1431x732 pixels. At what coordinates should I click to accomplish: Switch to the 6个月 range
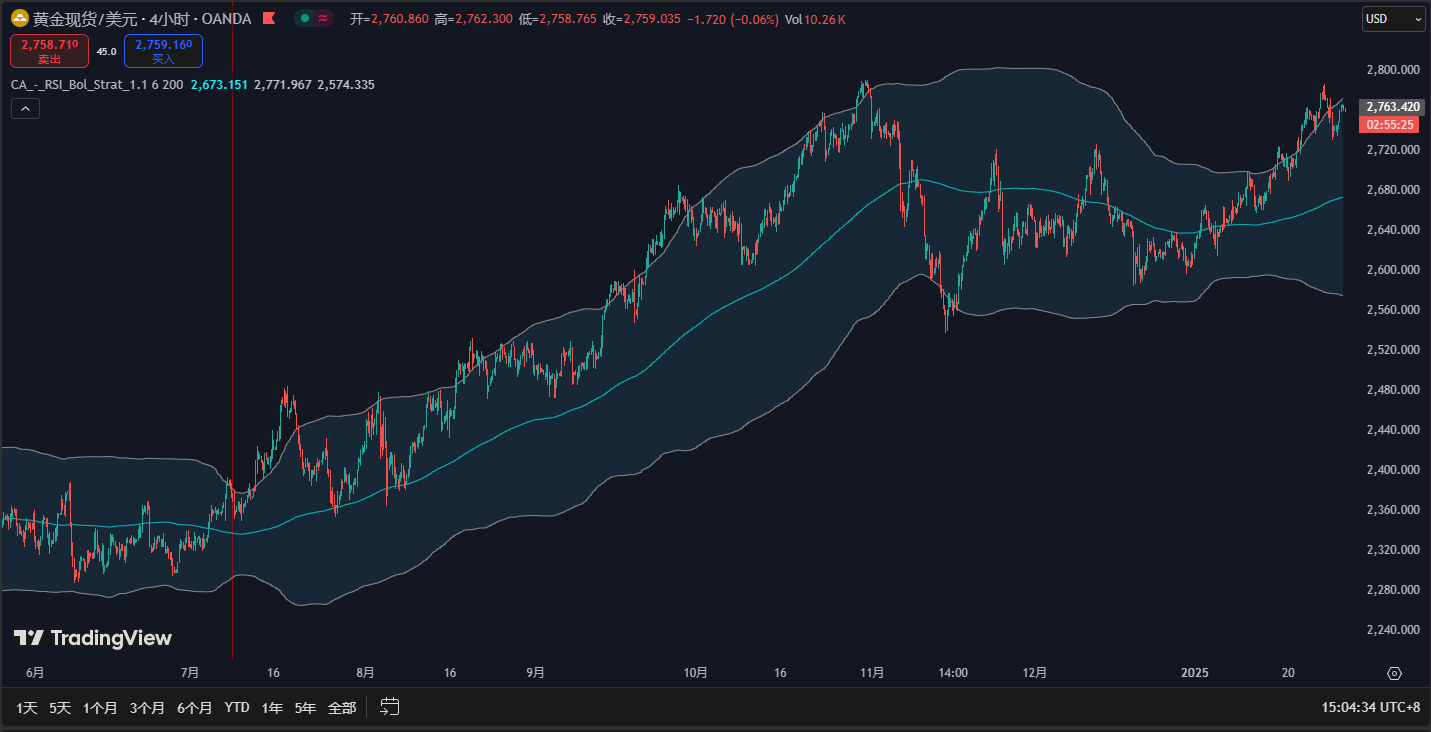coord(194,707)
